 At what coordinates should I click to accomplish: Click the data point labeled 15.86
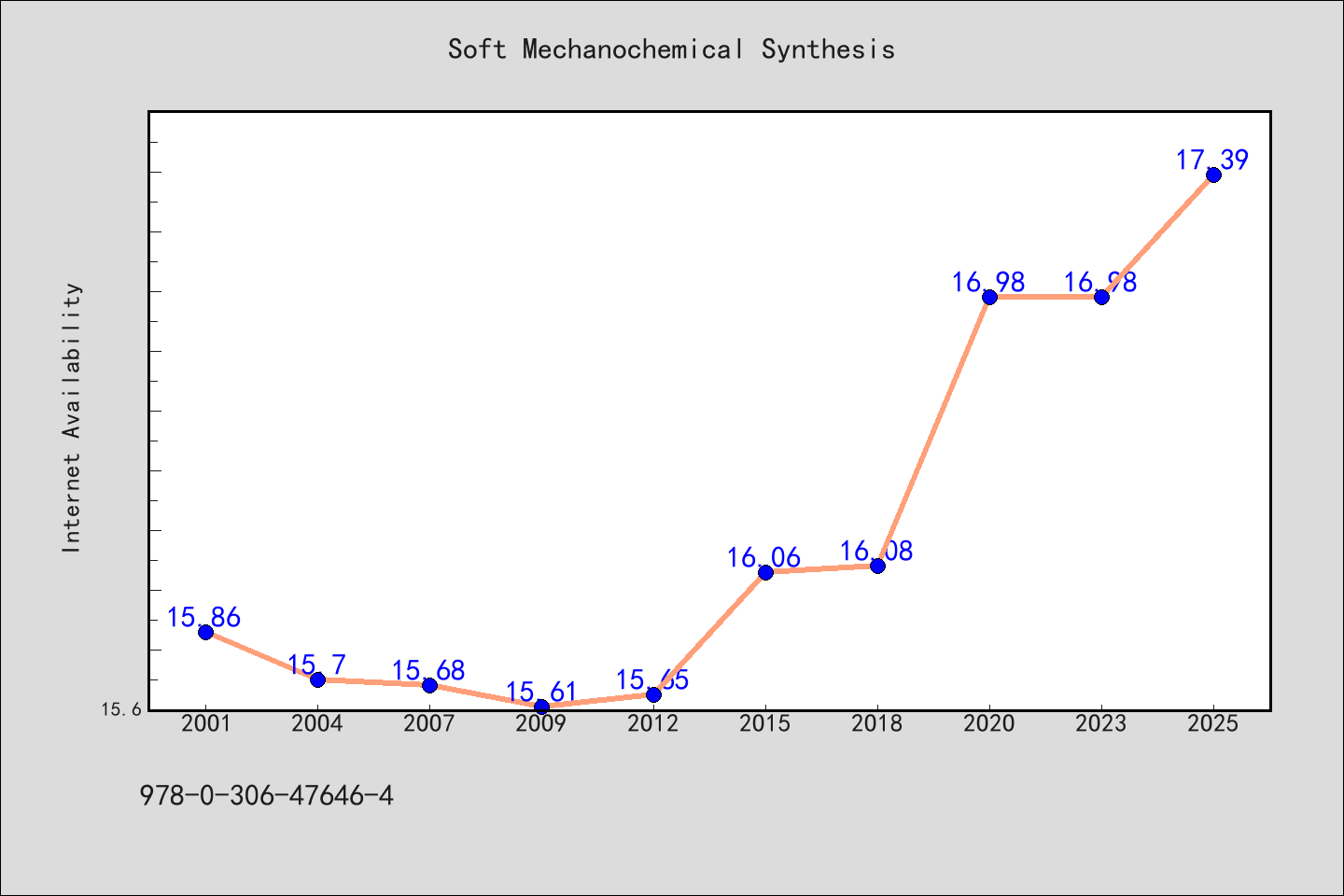coord(205,632)
